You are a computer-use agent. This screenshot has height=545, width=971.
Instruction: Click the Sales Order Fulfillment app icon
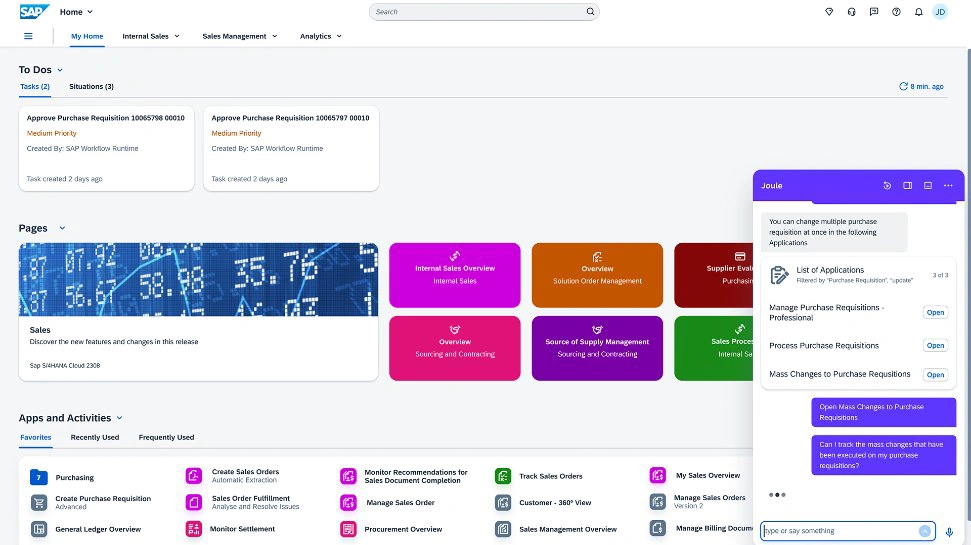point(194,502)
